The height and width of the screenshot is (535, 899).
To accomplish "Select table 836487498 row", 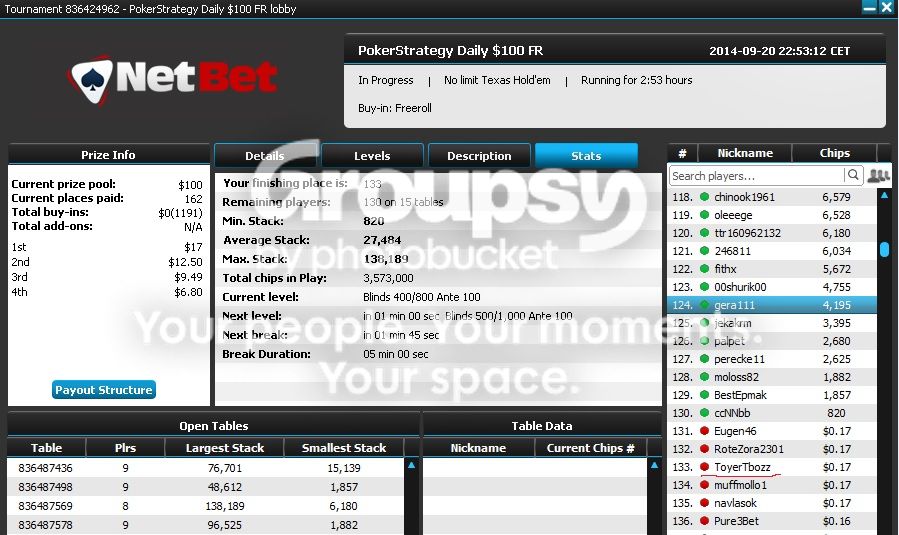I will 206,487.
